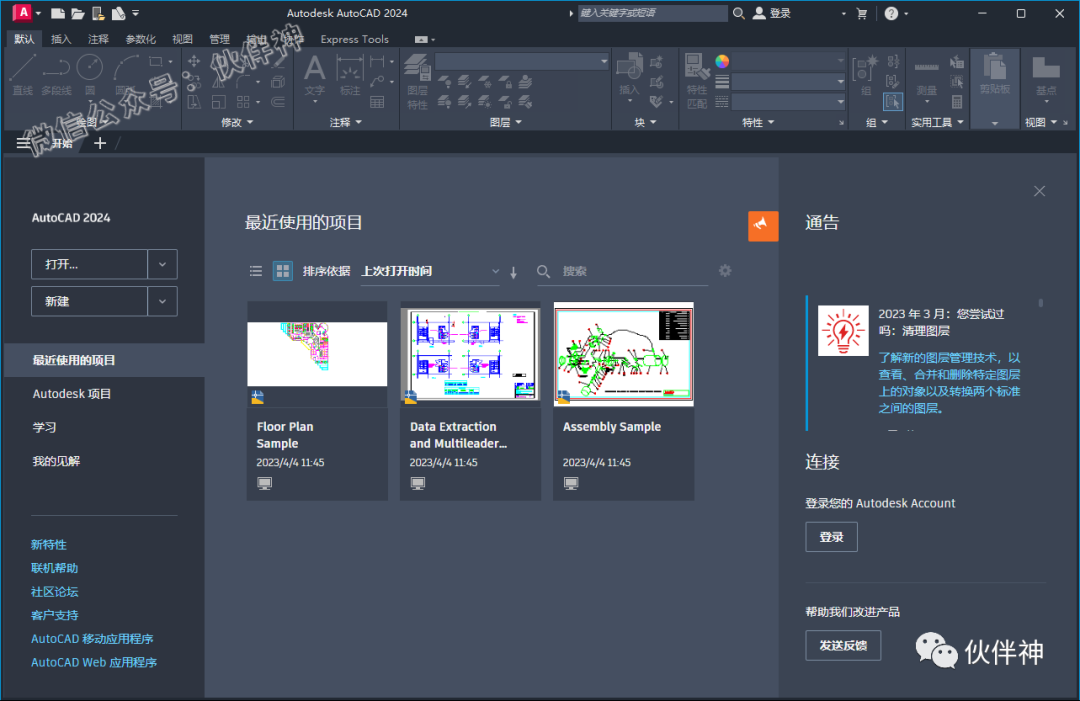
Task: Expand the 块 ribbon panel
Action: coord(645,122)
